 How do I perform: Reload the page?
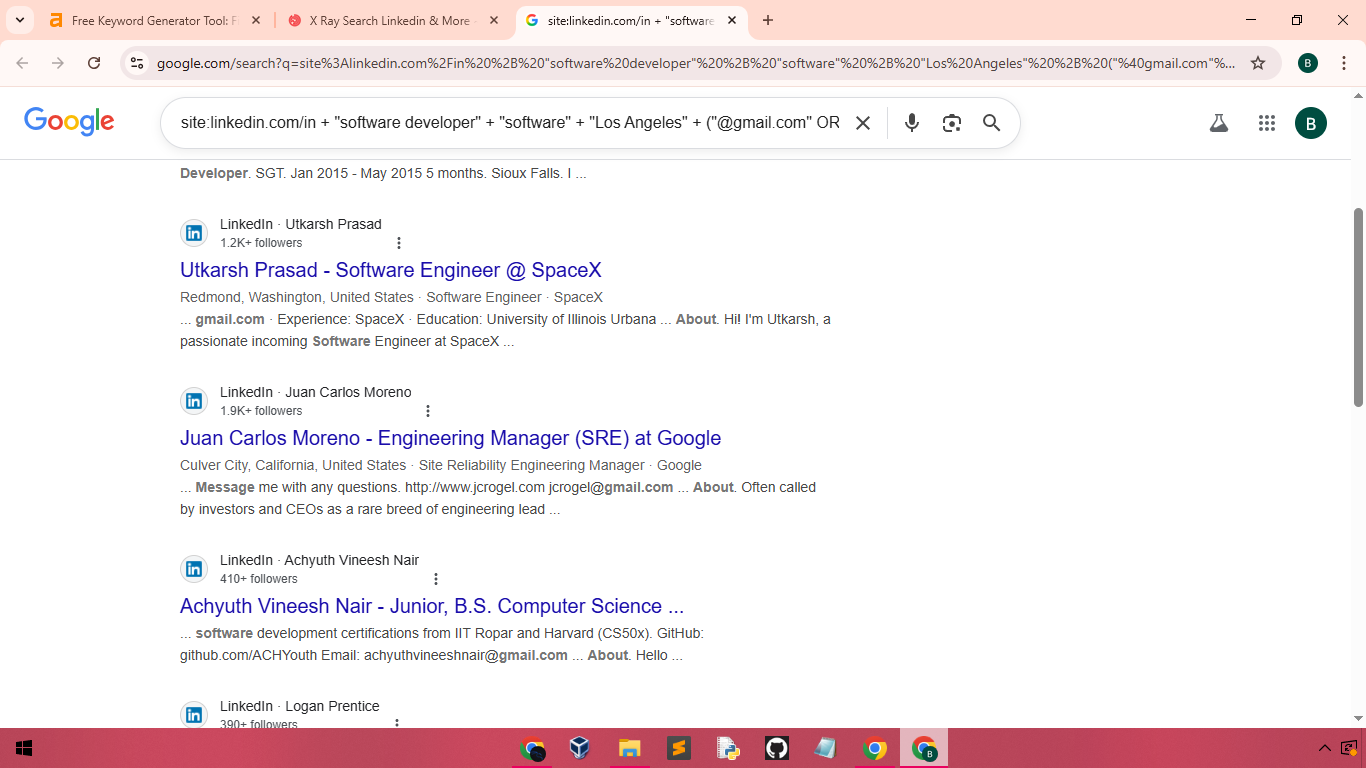click(x=94, y=62)
